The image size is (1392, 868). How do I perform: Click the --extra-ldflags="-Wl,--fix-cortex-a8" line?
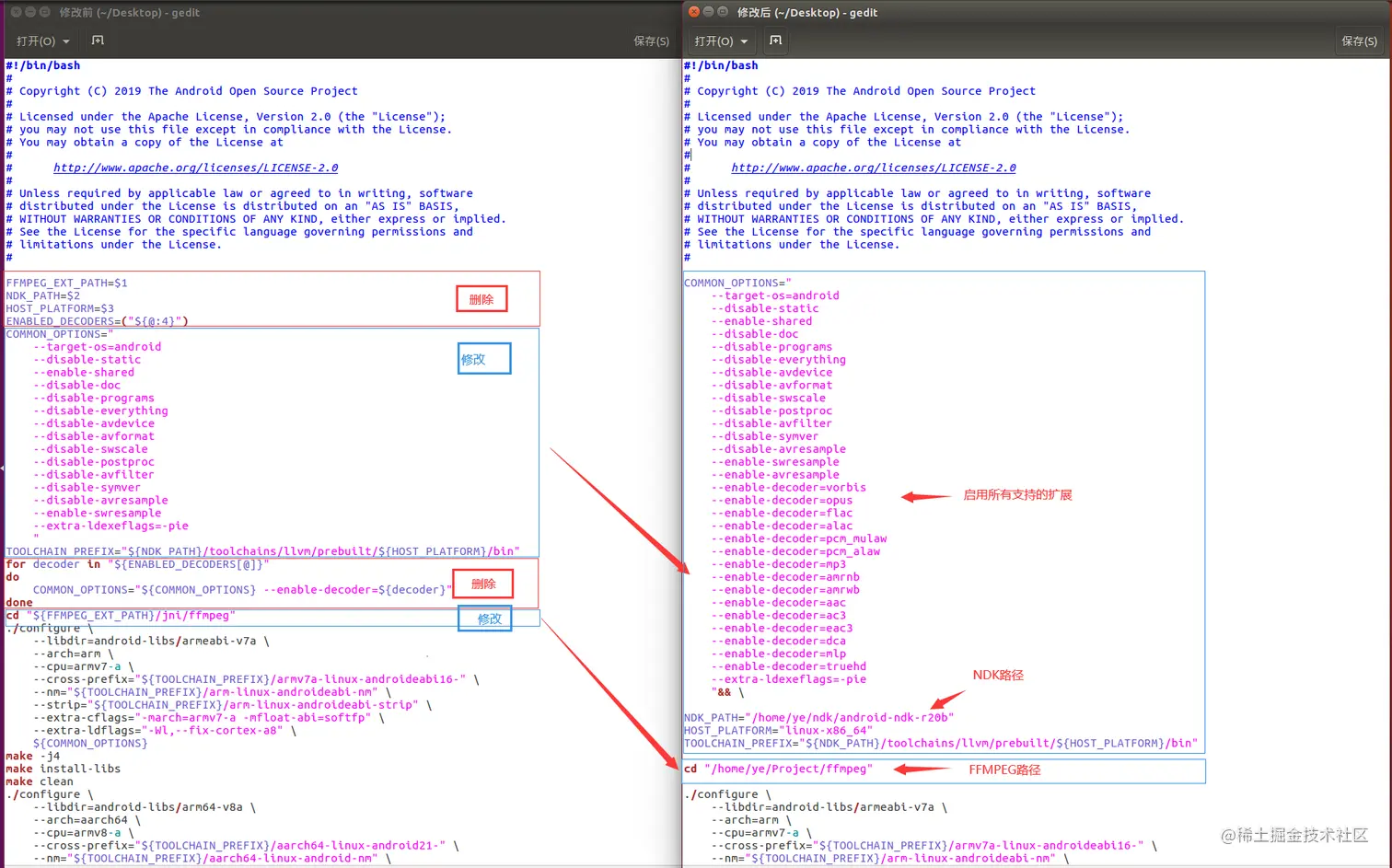(x=165, y=731)
